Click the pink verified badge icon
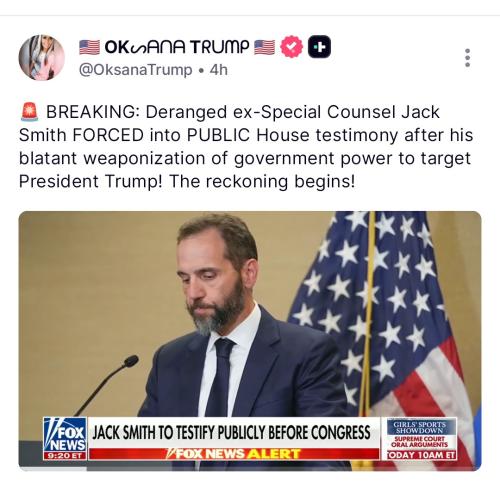 click(x=292, y=47)
